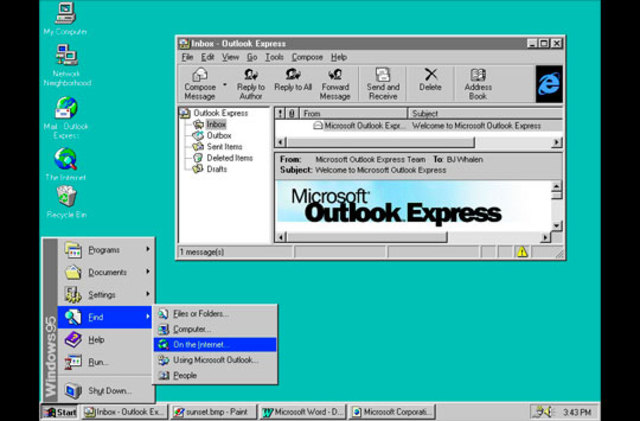Expand Settings in the Start menu
The height and width of the screenshot is (421, 640).
[106, 295]
